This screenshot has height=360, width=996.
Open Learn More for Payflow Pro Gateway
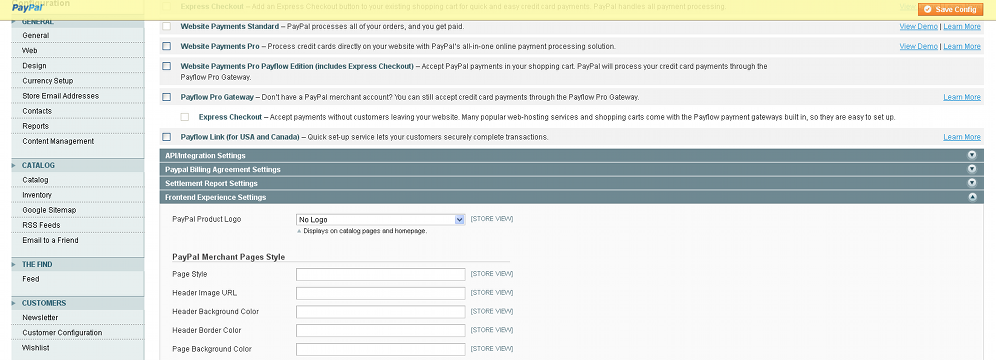(x=962, y=97)
